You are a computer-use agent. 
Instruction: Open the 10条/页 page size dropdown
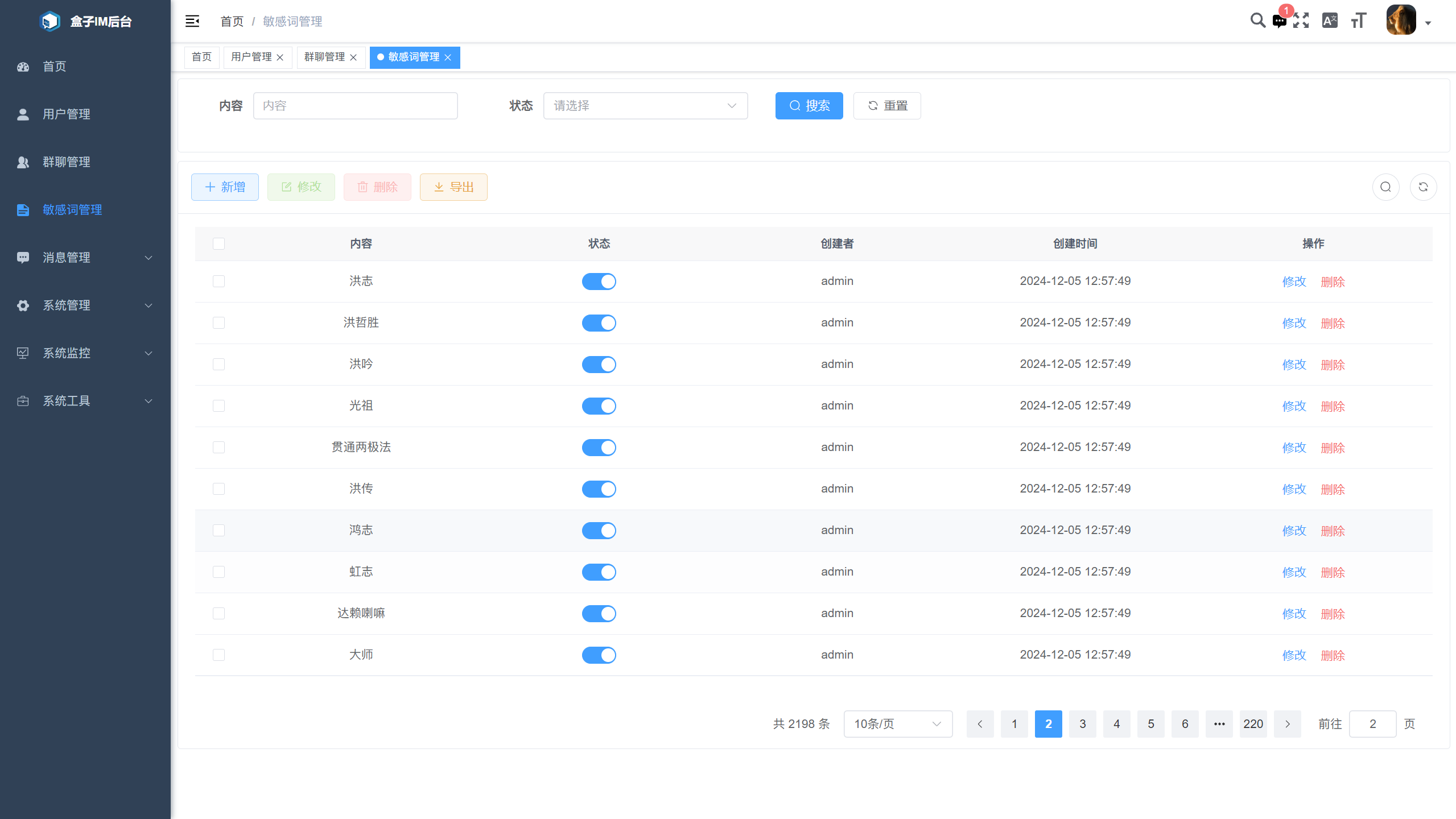(x=897, y=723)
